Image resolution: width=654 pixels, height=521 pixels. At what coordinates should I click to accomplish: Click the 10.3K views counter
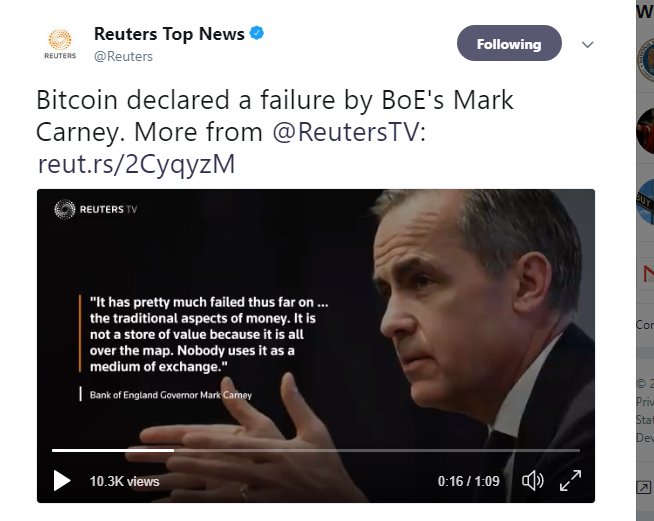124,481
